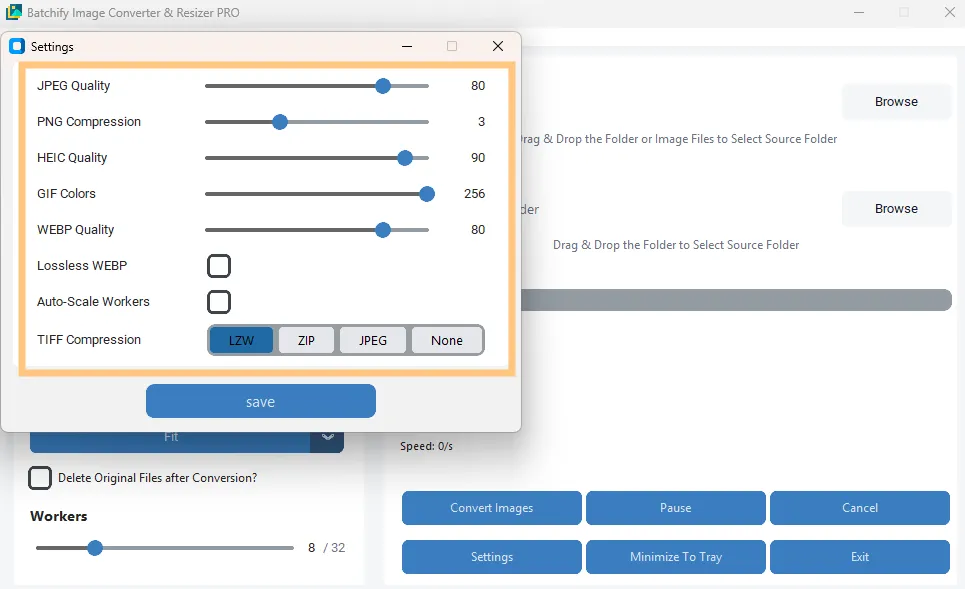The image size is (965, 589).
Task: Choose None for TIFF Compression
Action: 447,340
